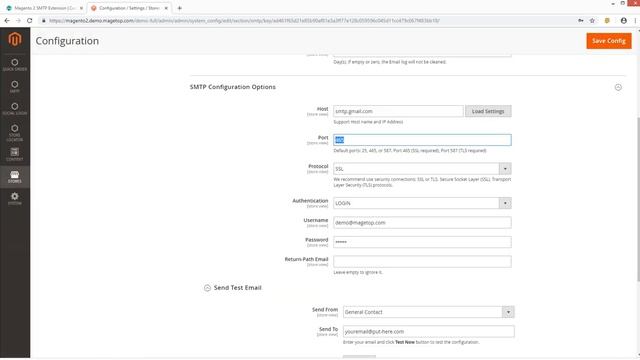Focus the Host field with smtp.gmail.com
640x360 pixels.
(398, 111)
